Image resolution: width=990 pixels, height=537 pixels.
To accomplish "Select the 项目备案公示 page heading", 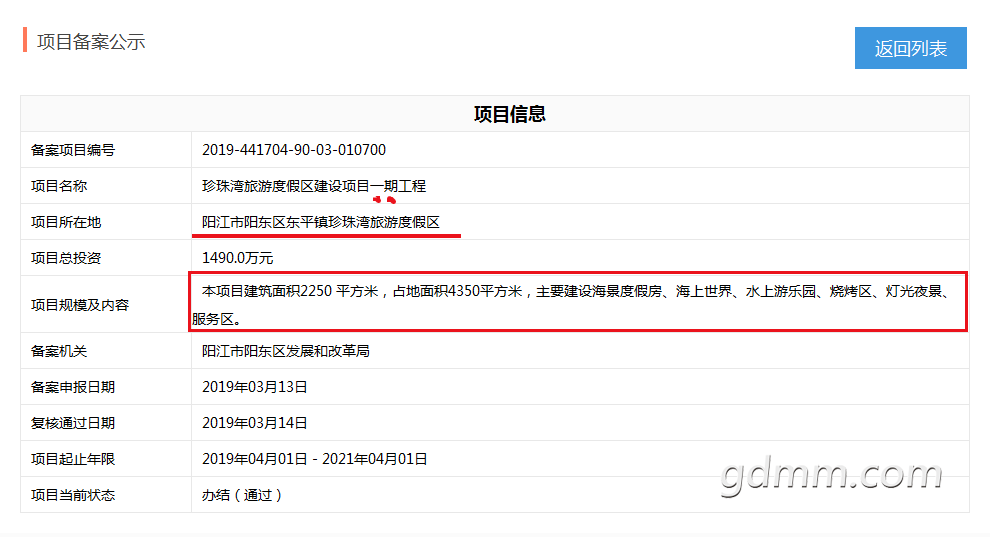I will point(91,42).
